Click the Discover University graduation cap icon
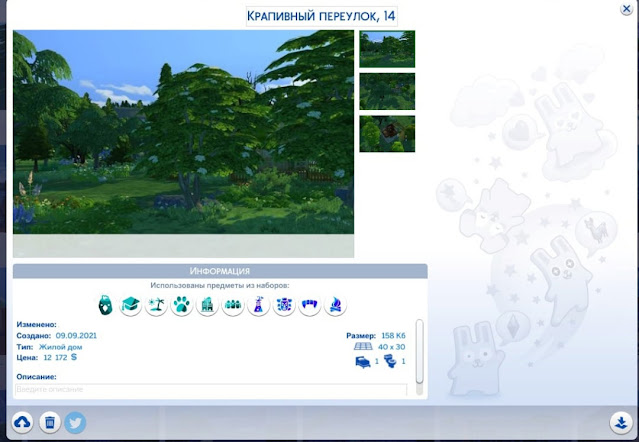This screenshot has width=639, height=442. pos(130,305)
